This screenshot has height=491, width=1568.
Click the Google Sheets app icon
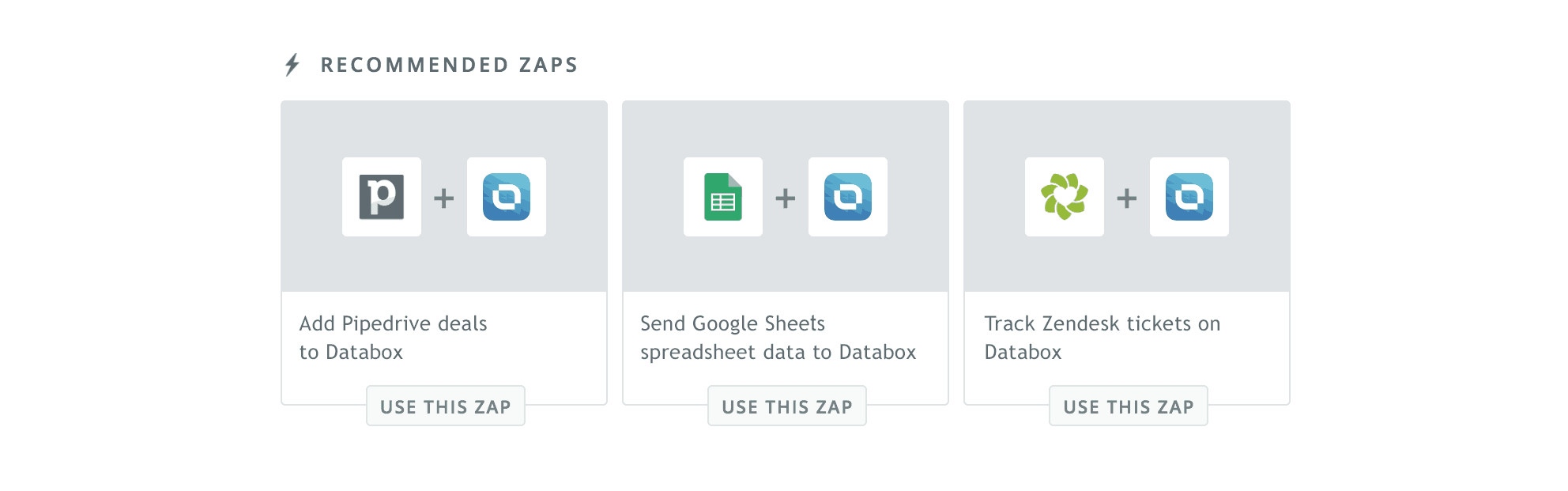pos(723,197)
